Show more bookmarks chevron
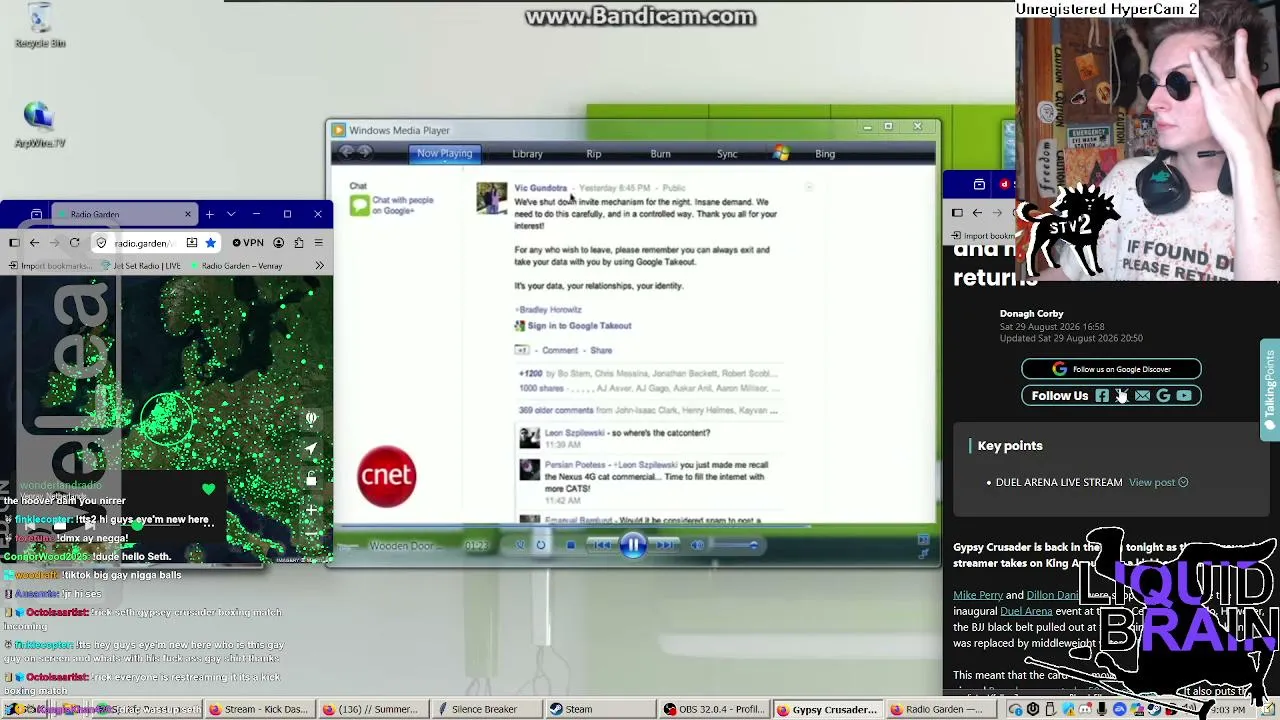 [319, 266]
